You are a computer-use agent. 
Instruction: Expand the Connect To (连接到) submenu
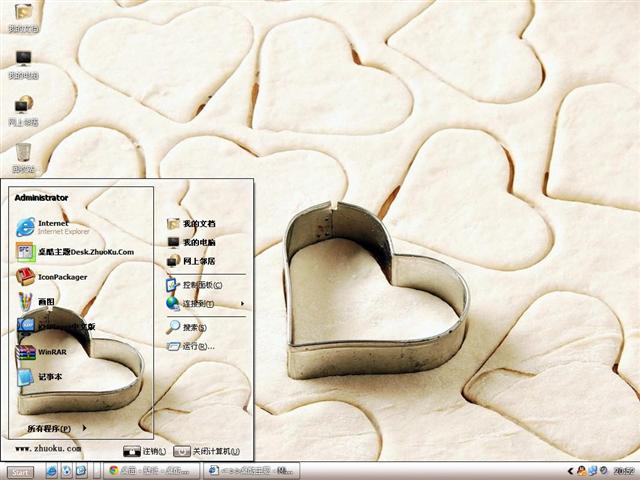(205, 303)
